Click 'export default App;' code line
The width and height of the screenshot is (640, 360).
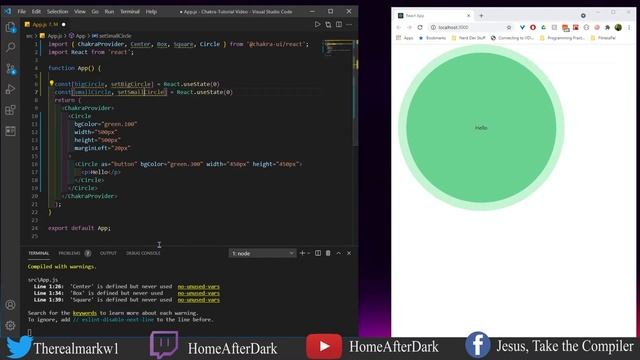point(79,228)
